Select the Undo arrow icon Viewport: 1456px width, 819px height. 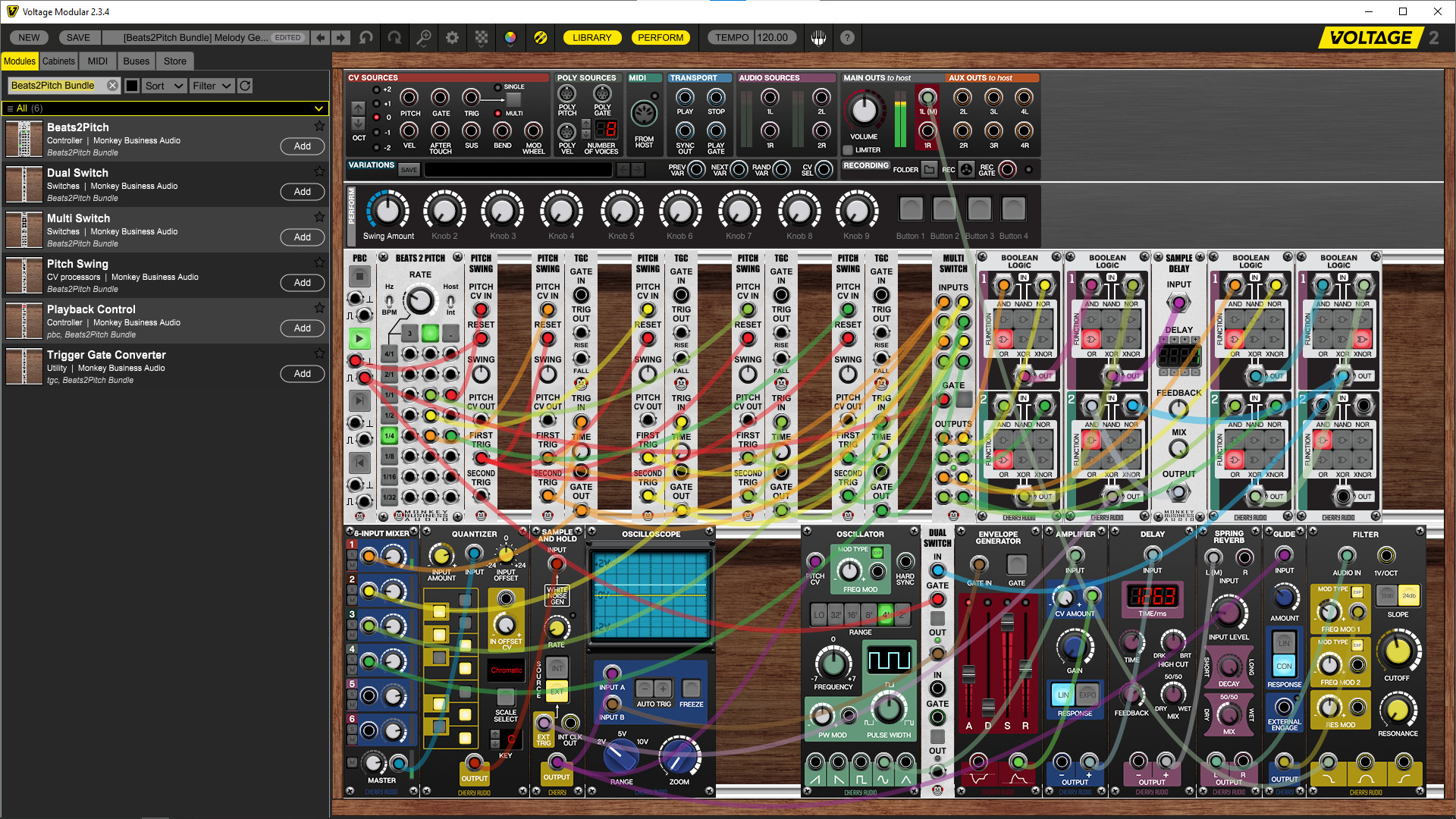(x=366, y=37)
